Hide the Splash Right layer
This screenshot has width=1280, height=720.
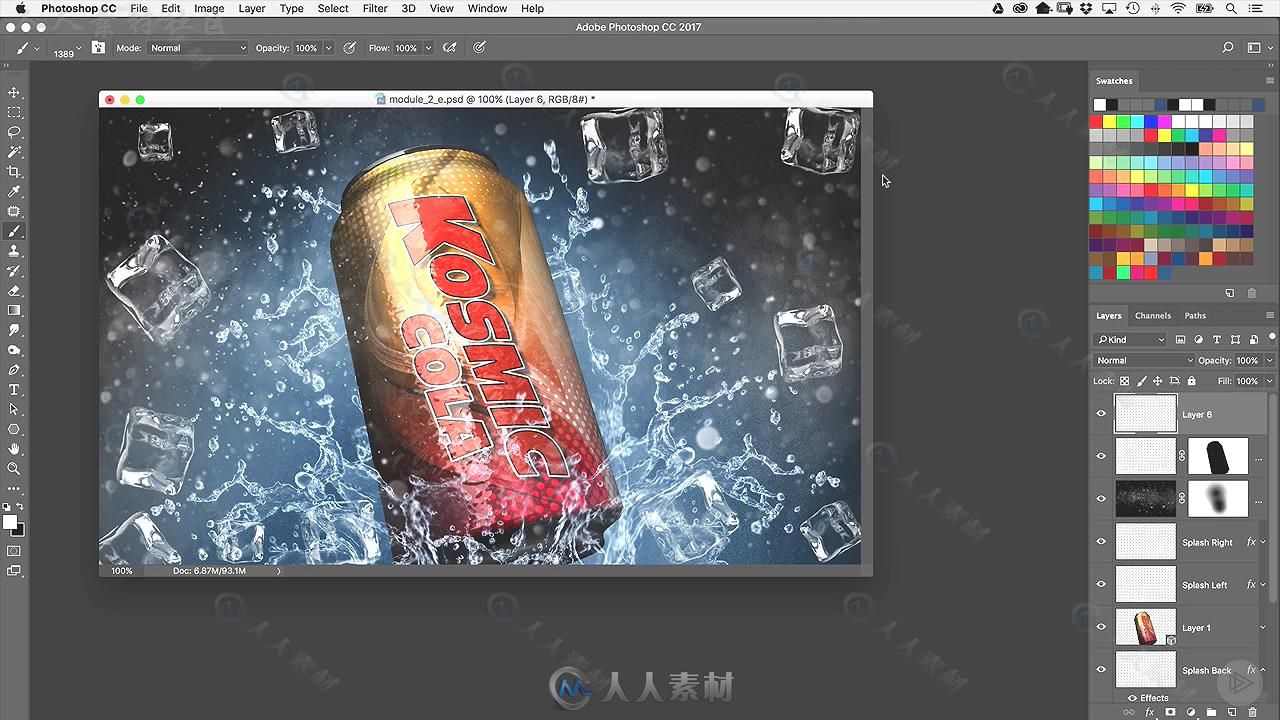pos(1101,542)
